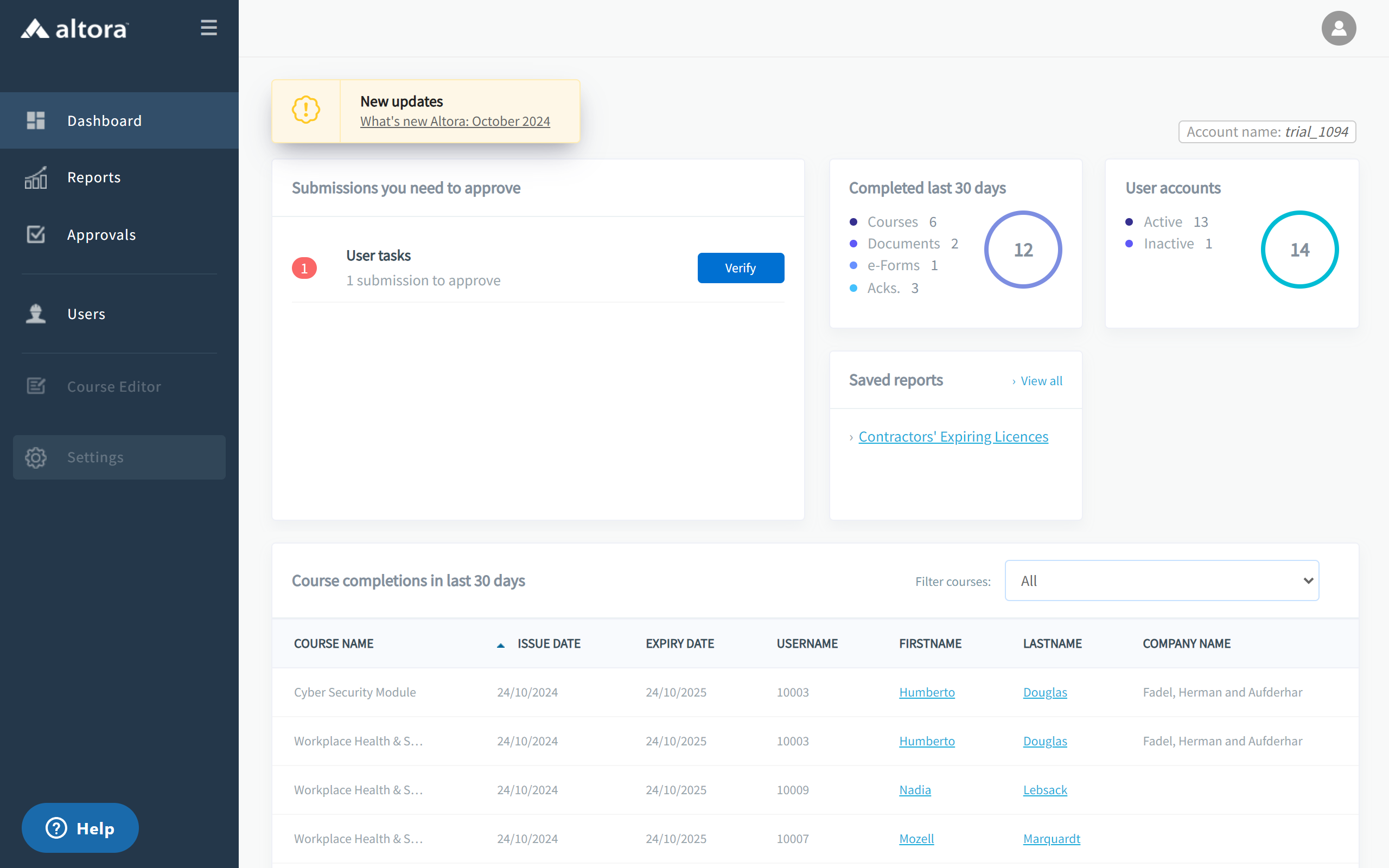The image size is (1389, 868).
Task: Click the red badge showing 1 submission
Action: click(304, 268)
